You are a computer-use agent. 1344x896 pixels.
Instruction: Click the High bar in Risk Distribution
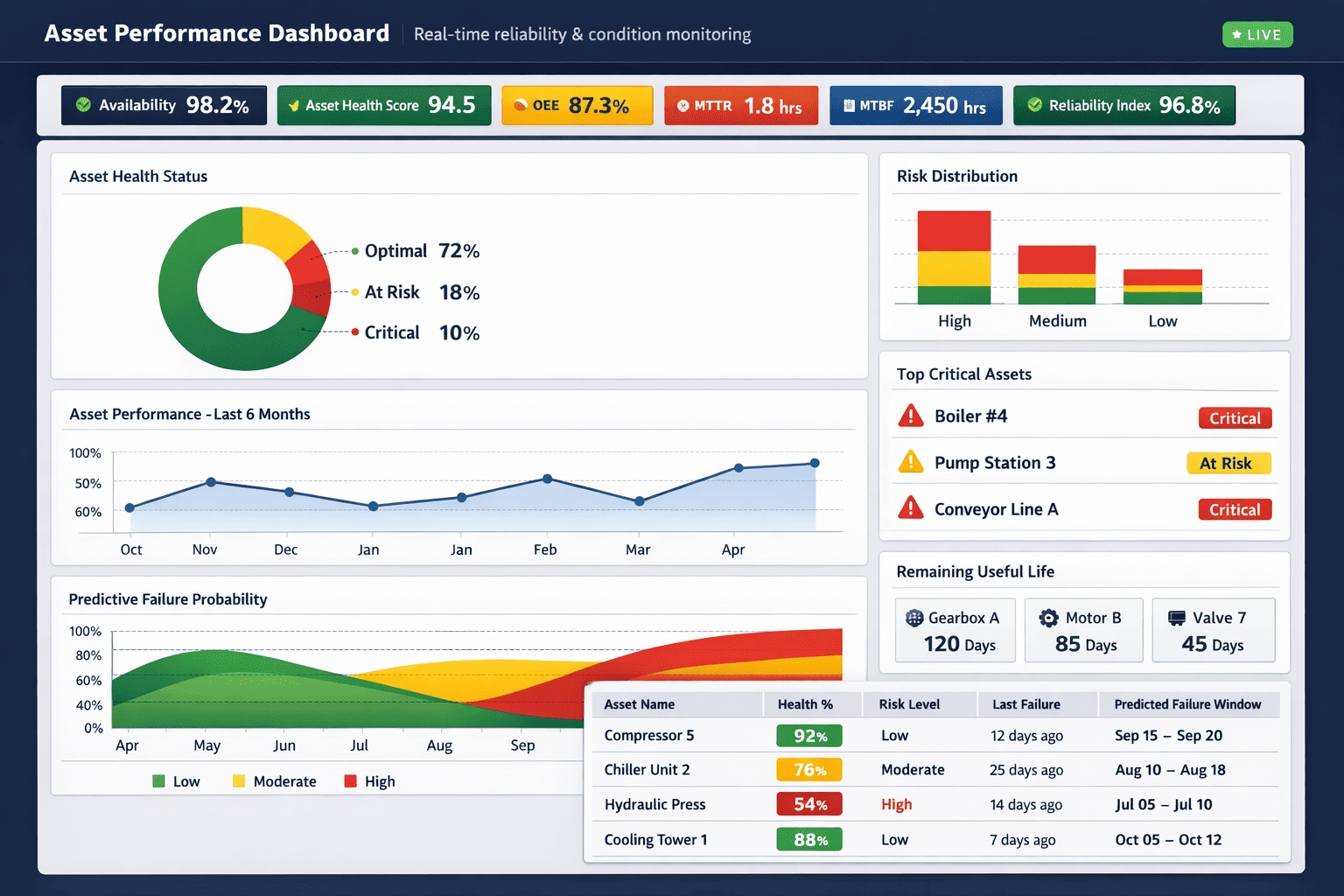pyautogui.click(x=954, y=257)
